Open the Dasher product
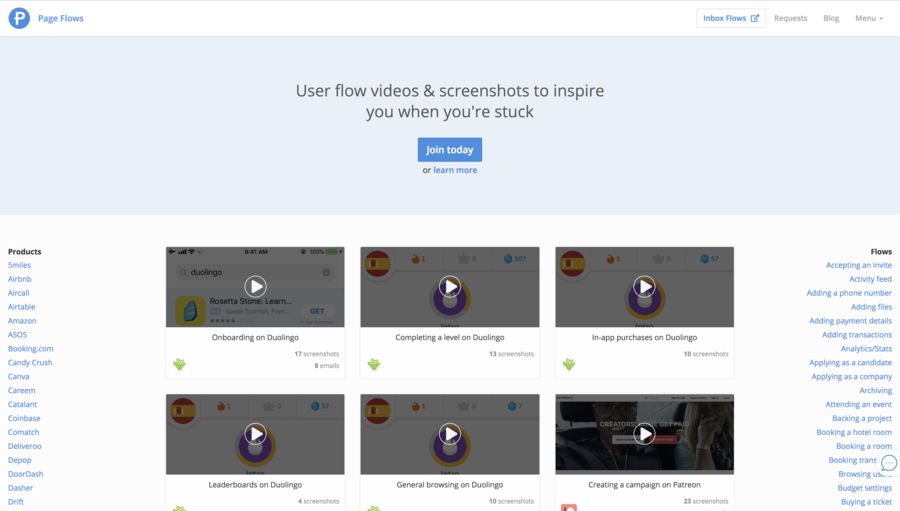 (x=21, y=488)
